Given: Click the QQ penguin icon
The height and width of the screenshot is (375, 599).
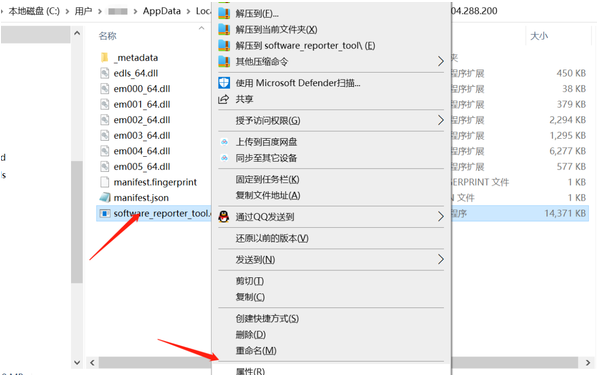Looking at the screenshot, I should click(224, 217).
